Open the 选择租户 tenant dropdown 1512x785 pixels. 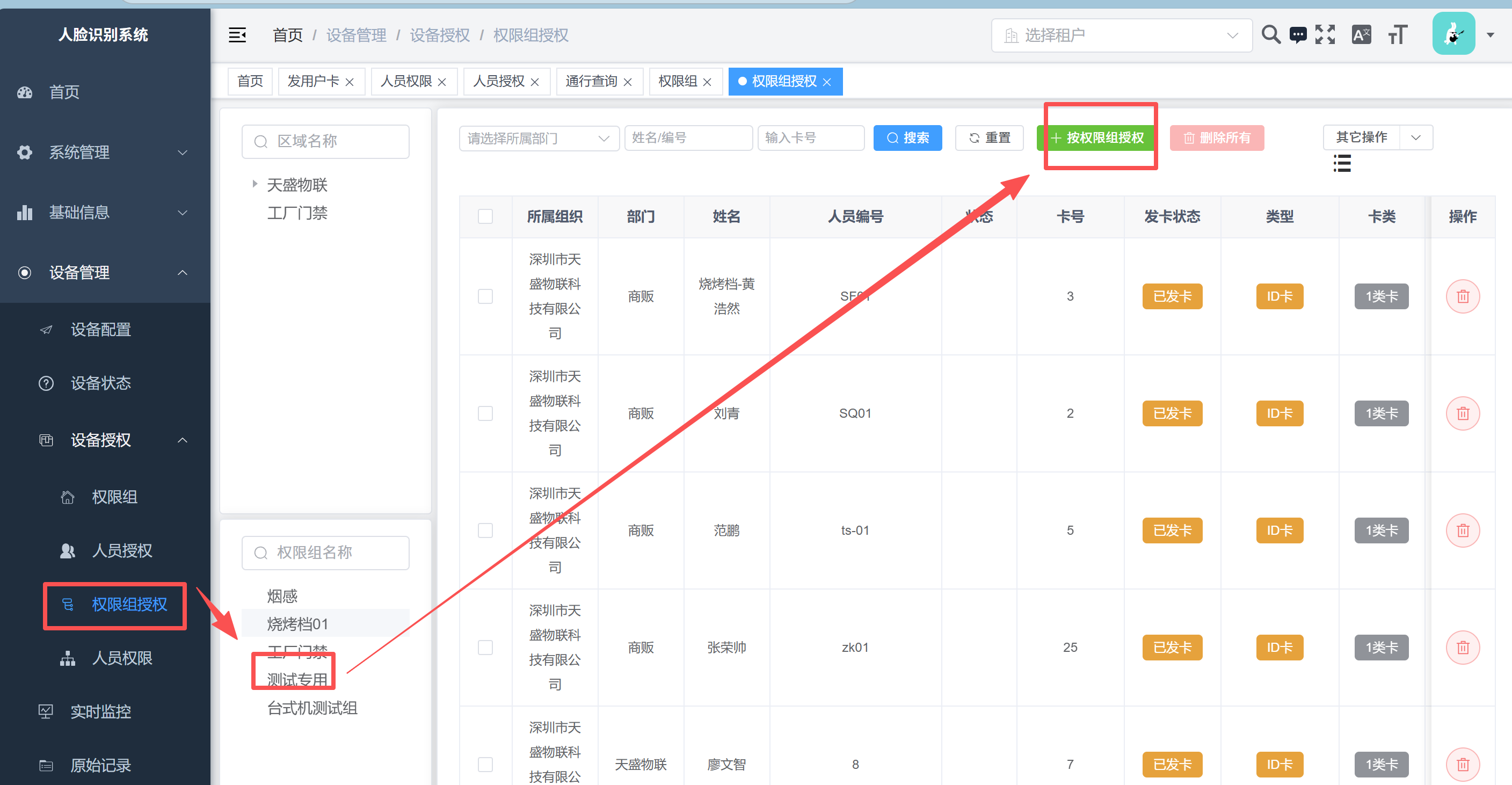[x=1121, y=35]
